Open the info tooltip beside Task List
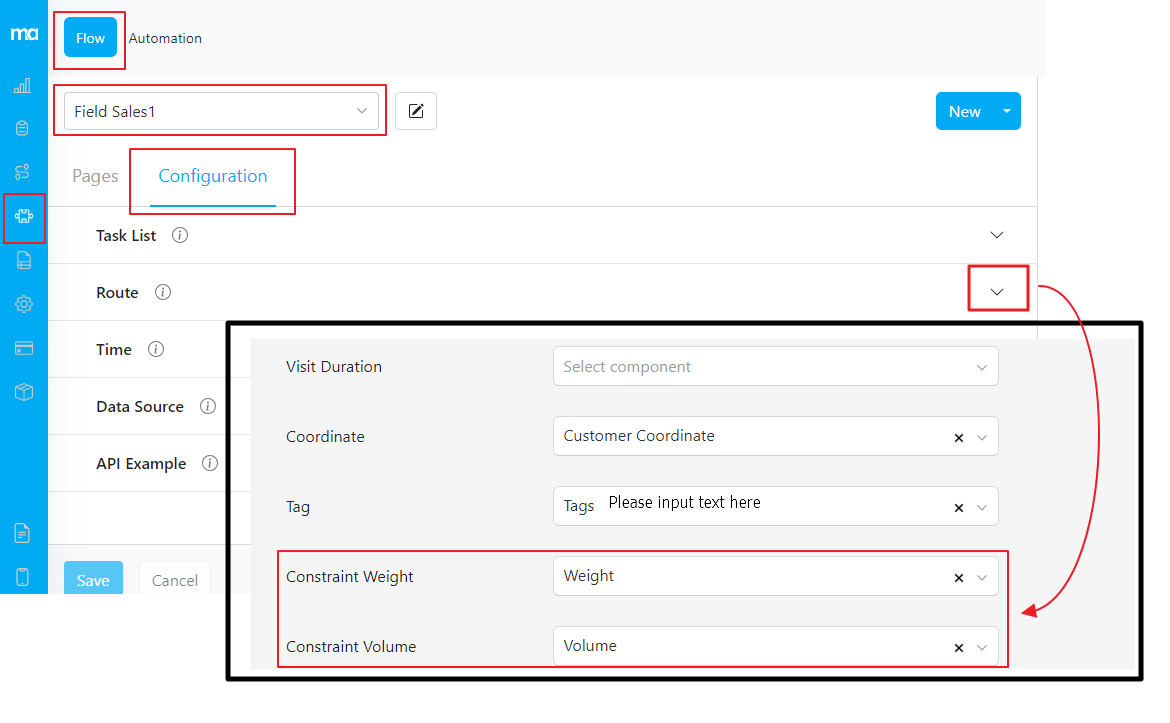 pos(179,235)
